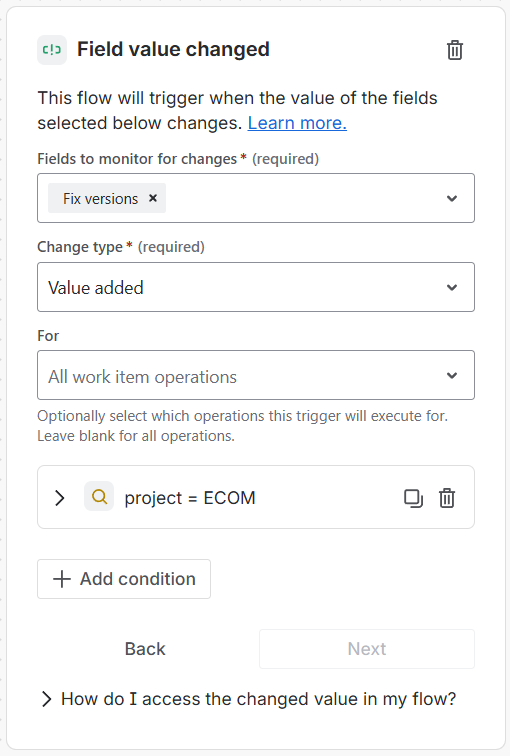
Task: Open the Change type Value added dropdown
Action: (x=256, y=287)
